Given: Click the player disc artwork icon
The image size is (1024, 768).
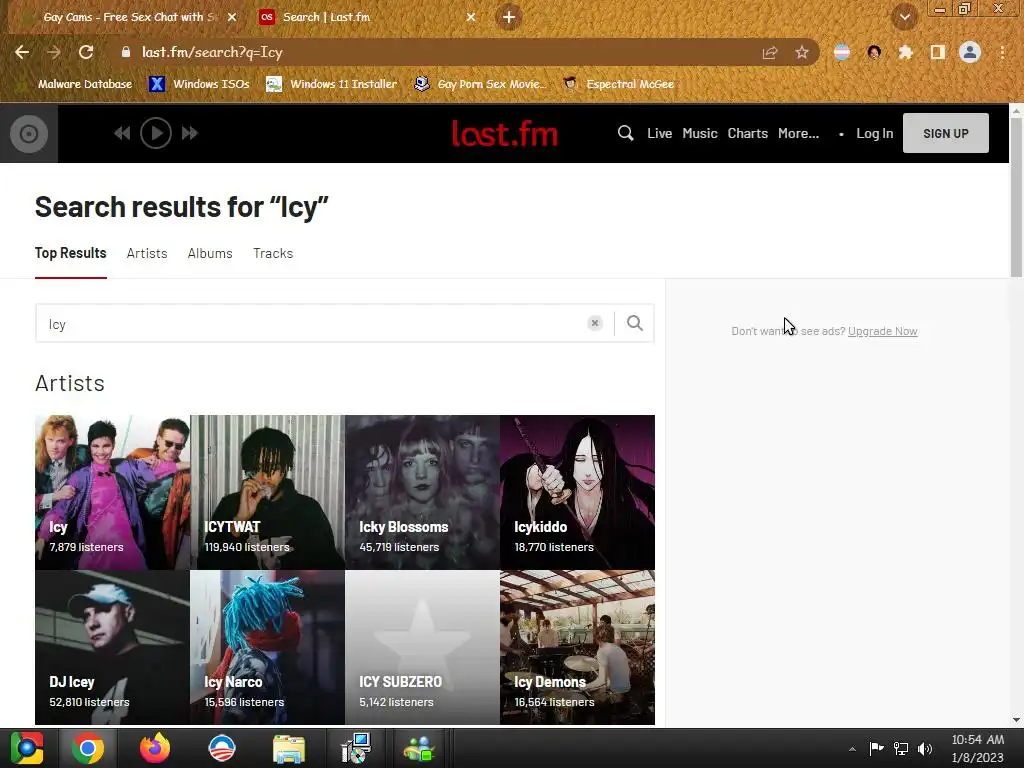Looking at the screenshot, I should pos(29,134).
